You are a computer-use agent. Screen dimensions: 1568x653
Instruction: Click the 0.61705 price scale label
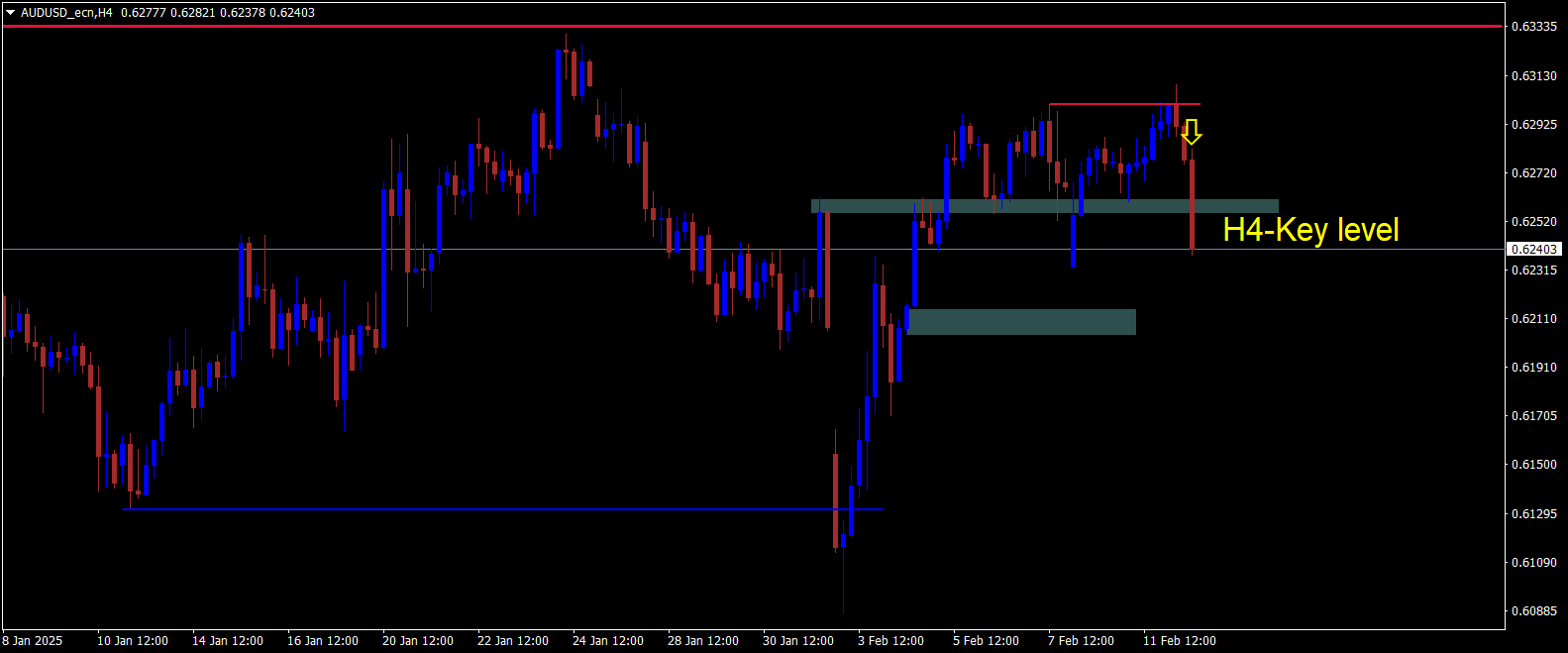pos(1534,416)
